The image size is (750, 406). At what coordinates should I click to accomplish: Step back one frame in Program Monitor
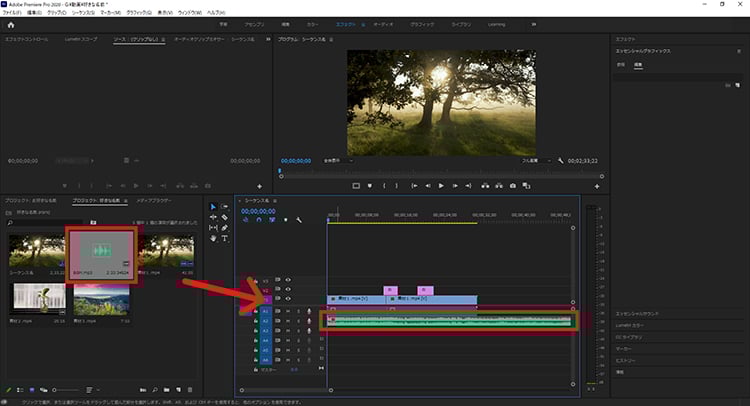click(428, 186)
